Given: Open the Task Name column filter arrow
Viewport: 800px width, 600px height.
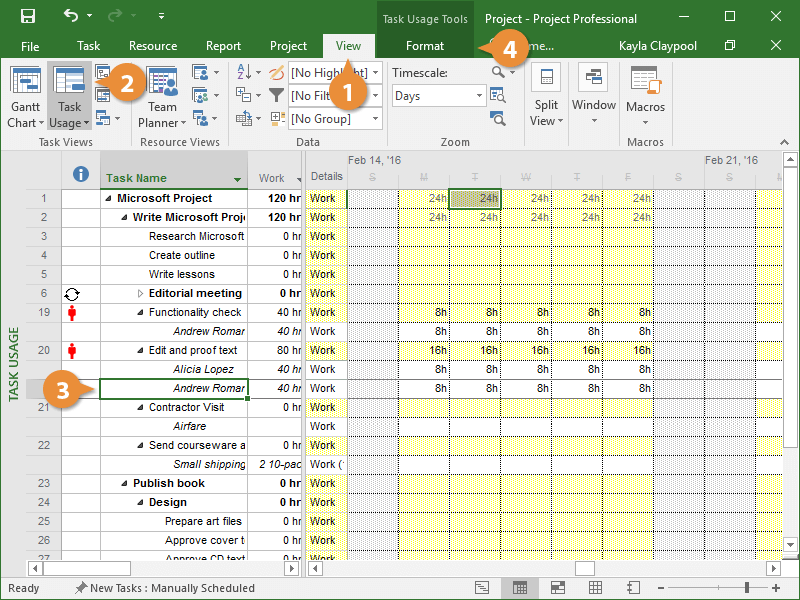Looking at the screenshot, I should coord(238,180).
